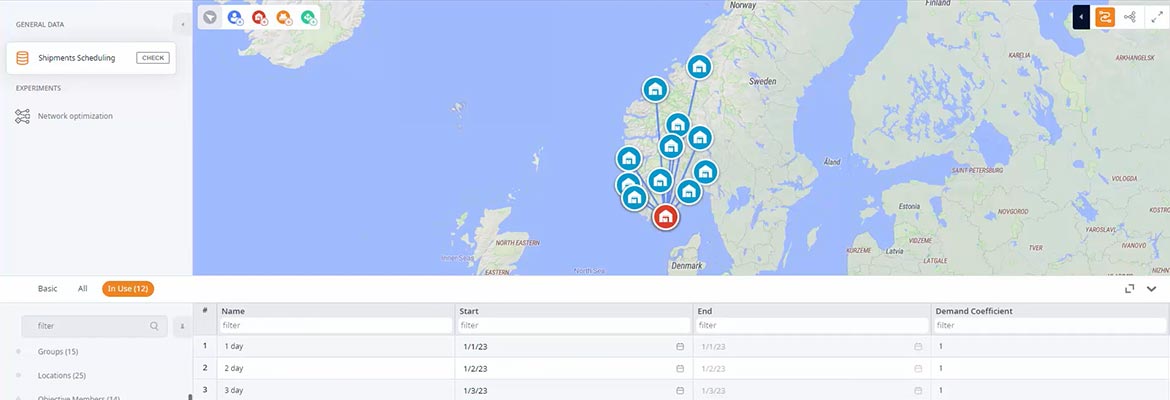This screenshot has height=400, width=1170.
Task: Select the northernmost blue warehouse marker
Action: (x=698, y=67)
